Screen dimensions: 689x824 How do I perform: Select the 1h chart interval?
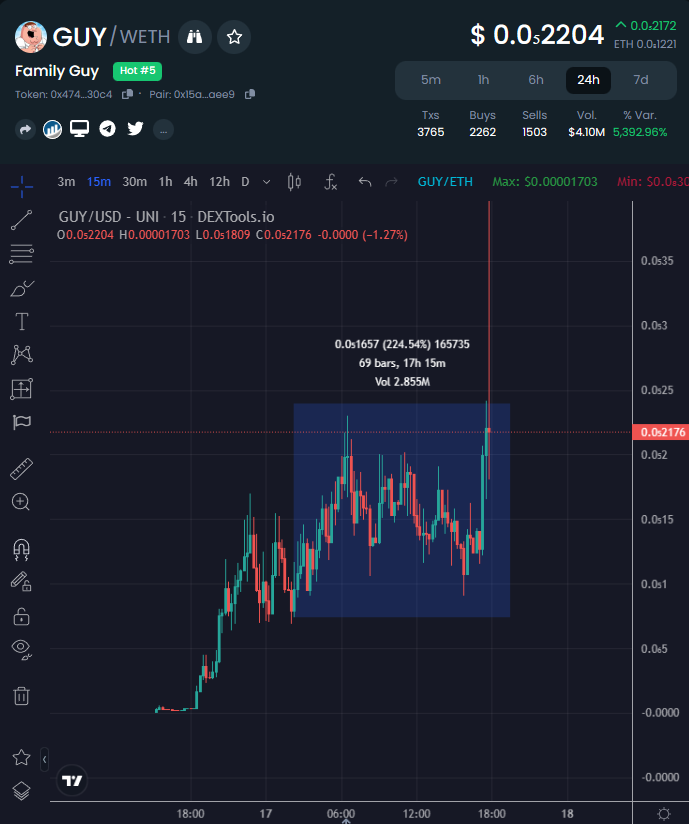click(x=166, y=182)
